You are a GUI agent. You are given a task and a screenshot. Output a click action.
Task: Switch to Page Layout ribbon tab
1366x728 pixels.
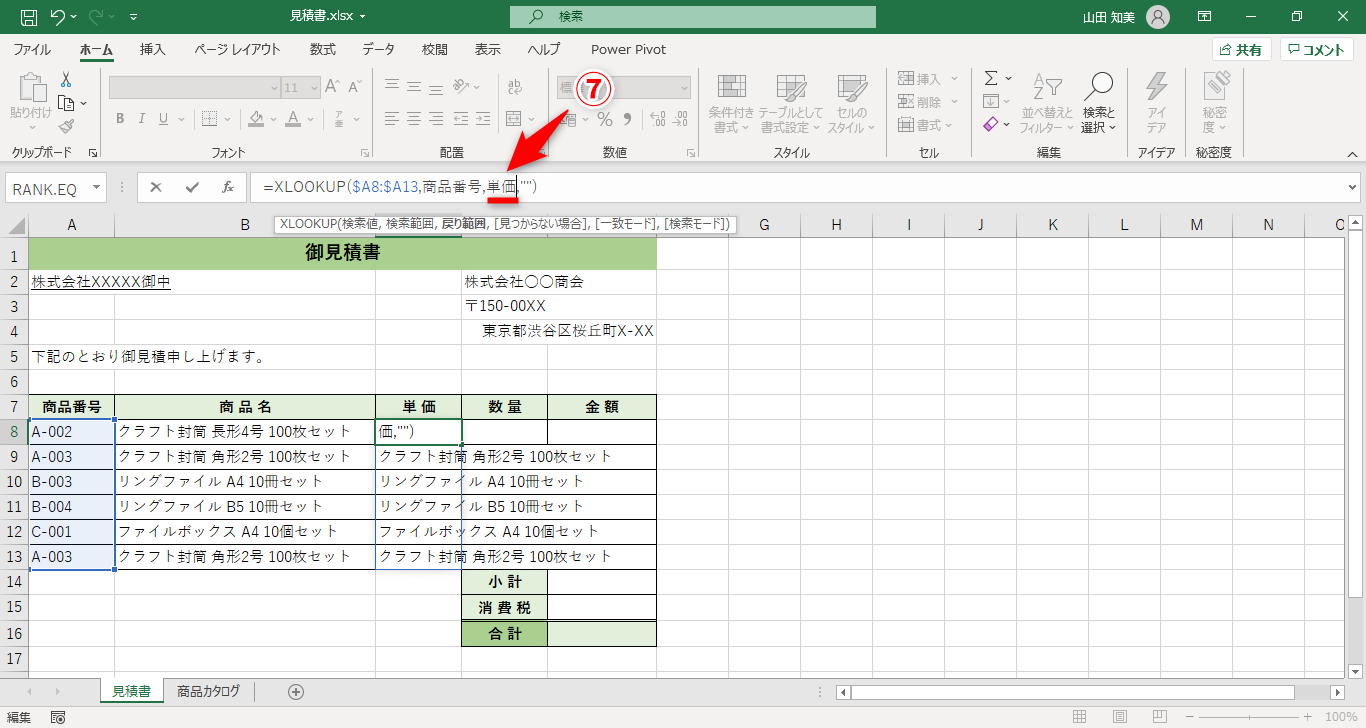(x=237, y=49)
